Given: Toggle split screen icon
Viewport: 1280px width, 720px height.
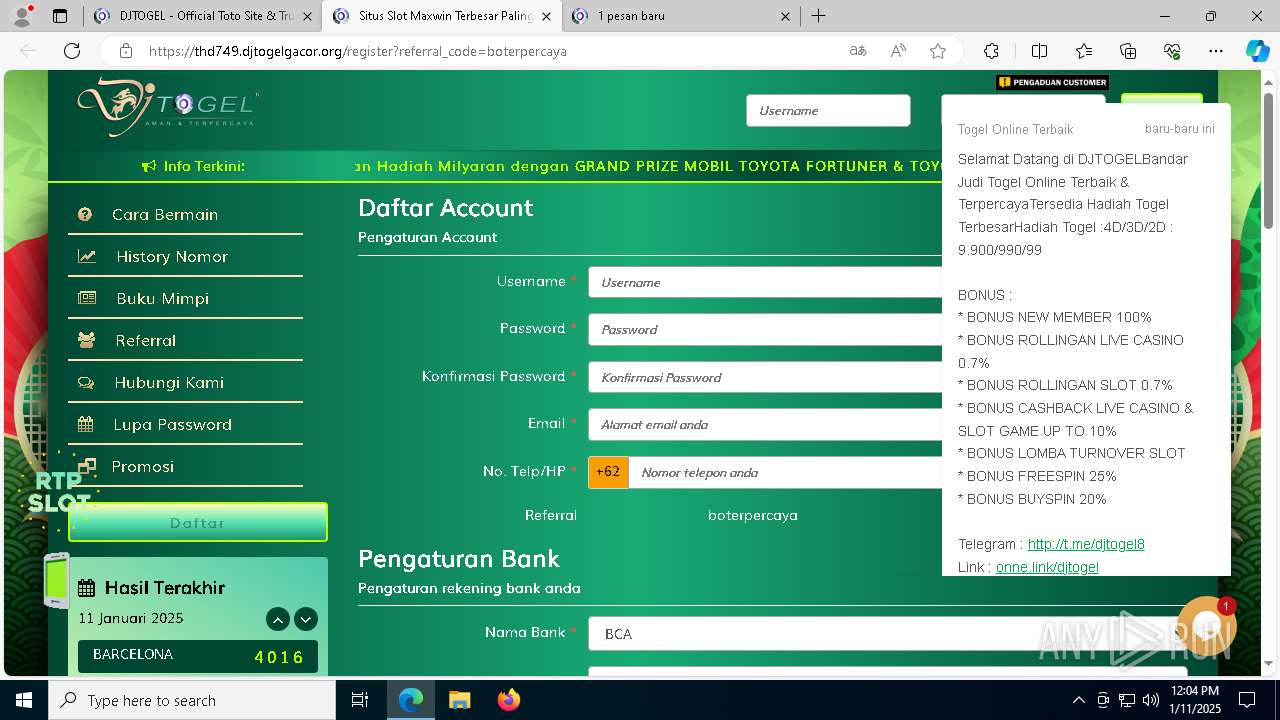Looking at the screenshot, I should (x=1040, y=51).
